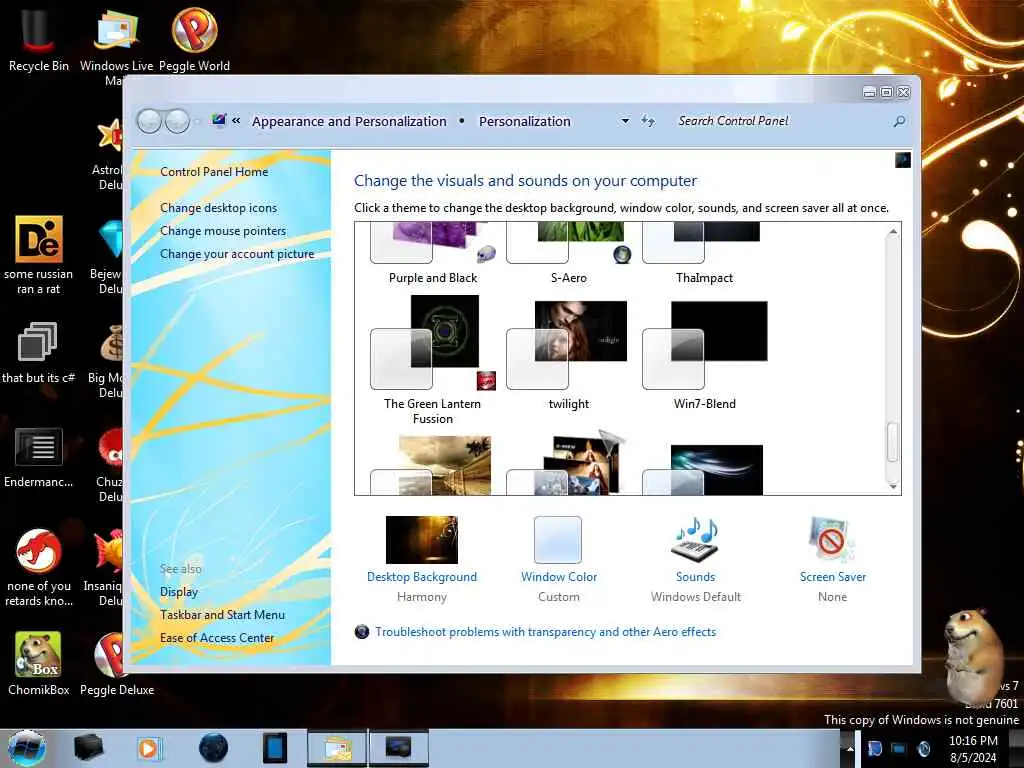
Task: Click the Forward navigation button
Action: click(x=177, y=121)
